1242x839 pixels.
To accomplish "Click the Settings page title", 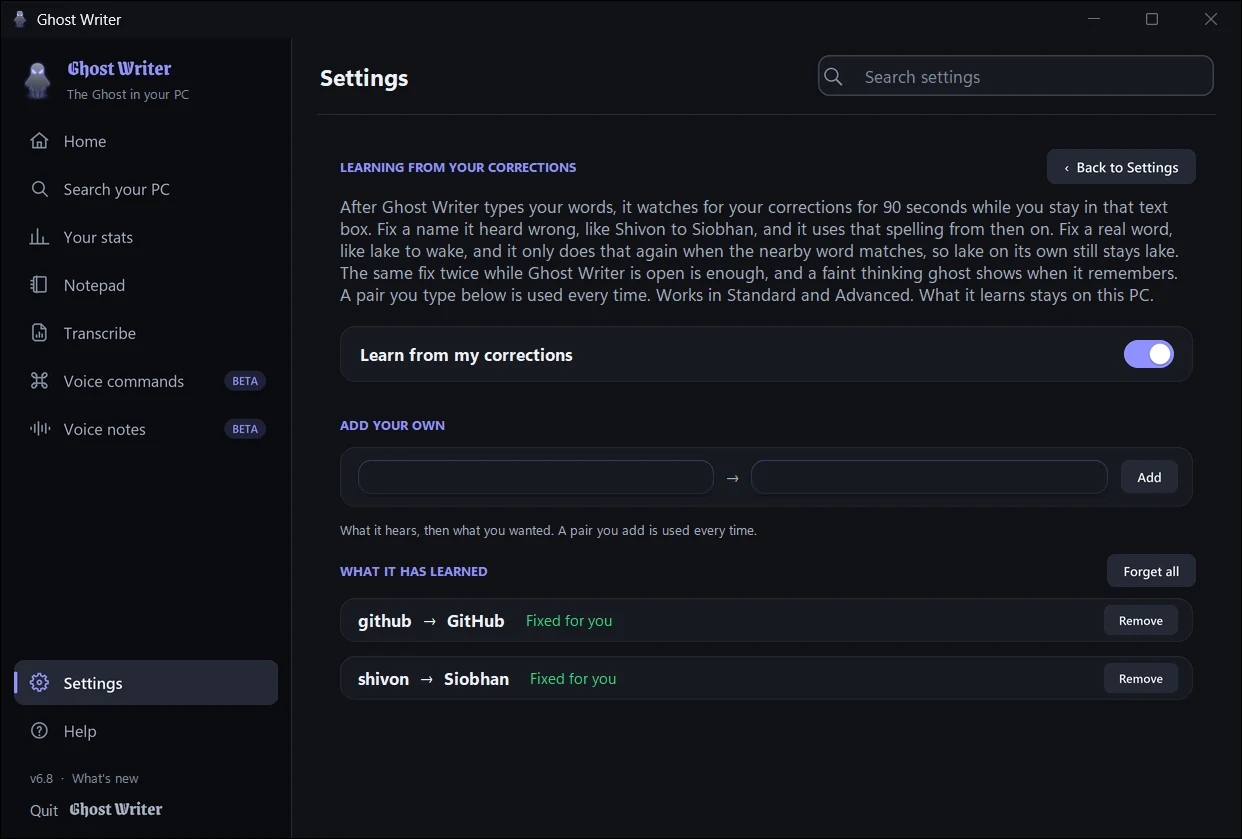I will (x=364, y=78).
